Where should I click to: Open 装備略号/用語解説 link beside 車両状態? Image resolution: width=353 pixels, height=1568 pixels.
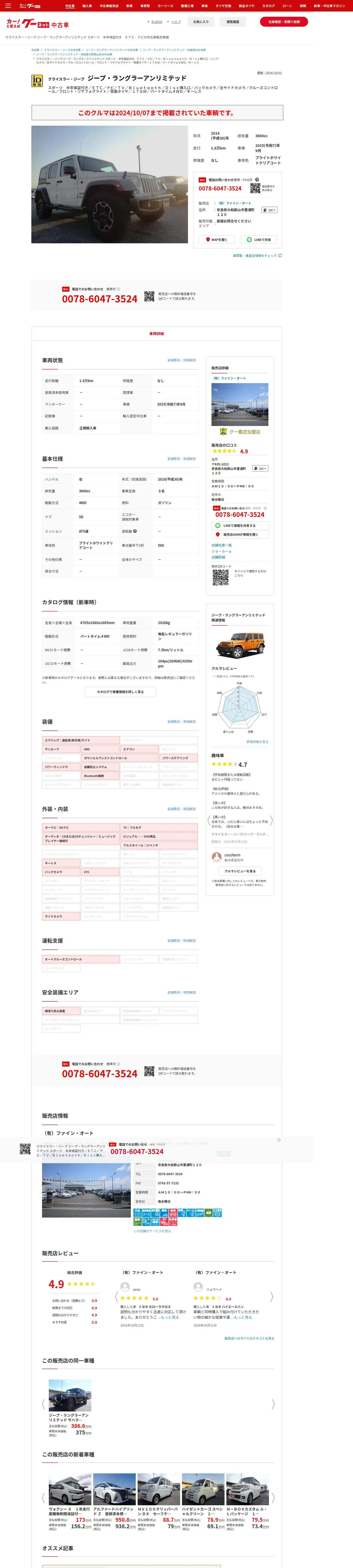[x=181, y=360]
